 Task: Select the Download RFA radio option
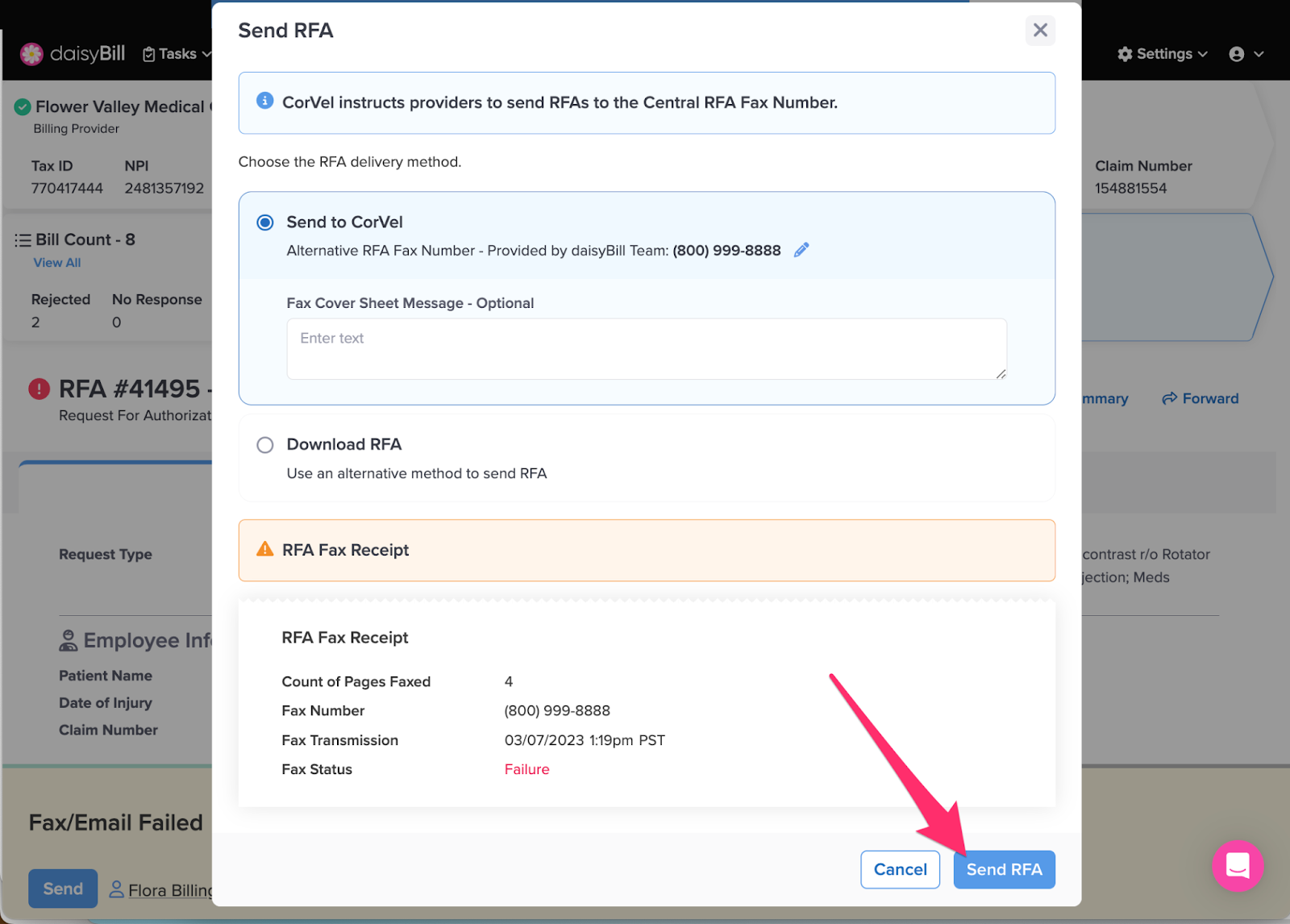click(265, 445)
